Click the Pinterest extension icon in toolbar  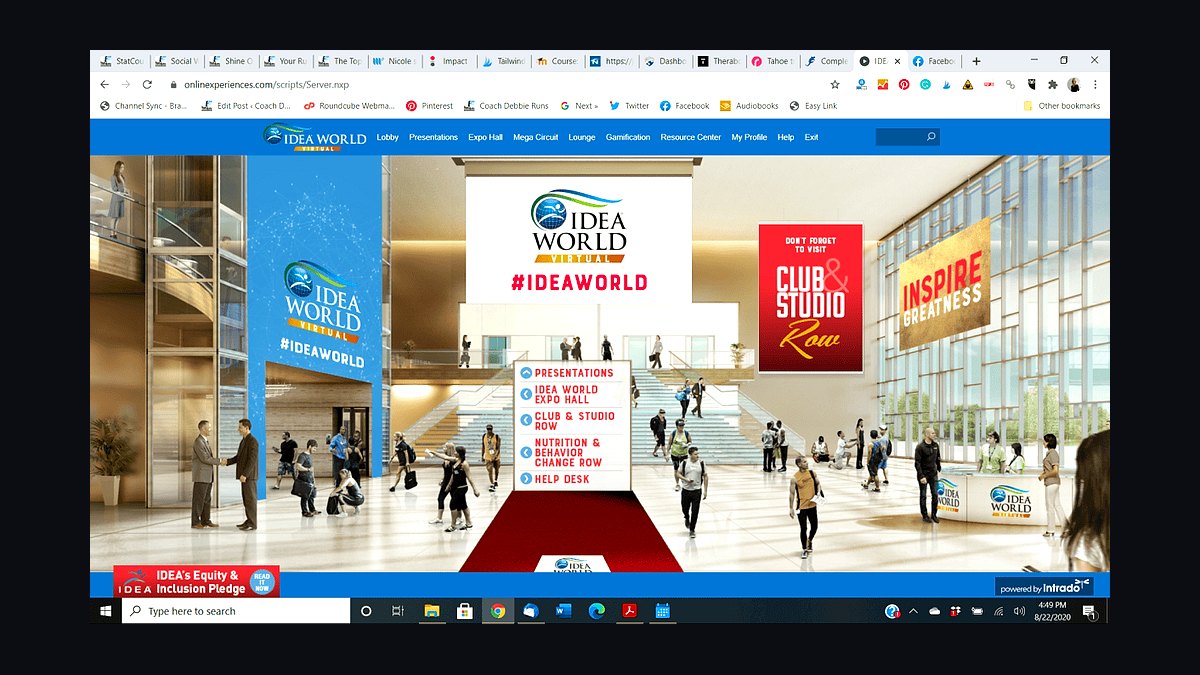point(904,85)
